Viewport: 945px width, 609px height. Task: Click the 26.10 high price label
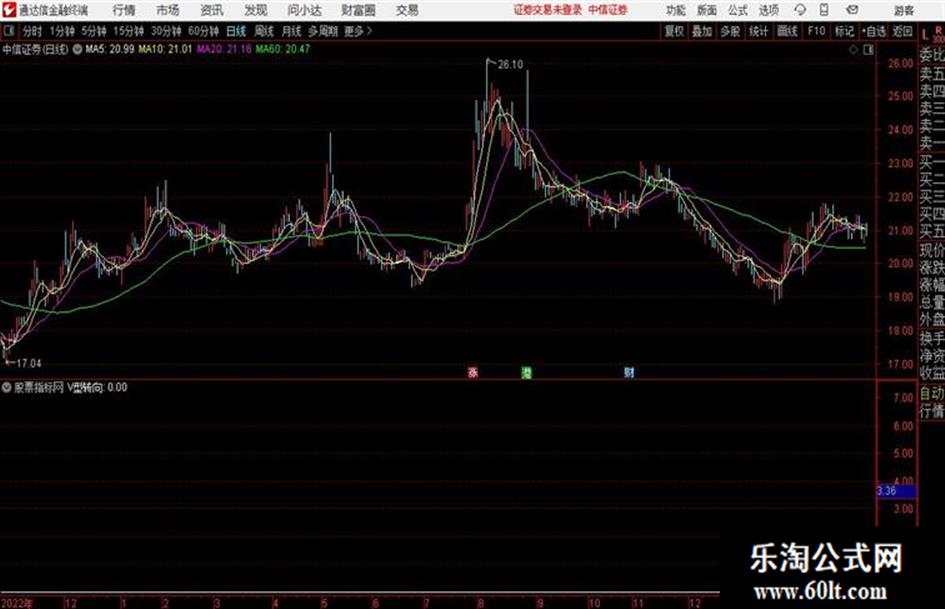[x=510, y=65]
